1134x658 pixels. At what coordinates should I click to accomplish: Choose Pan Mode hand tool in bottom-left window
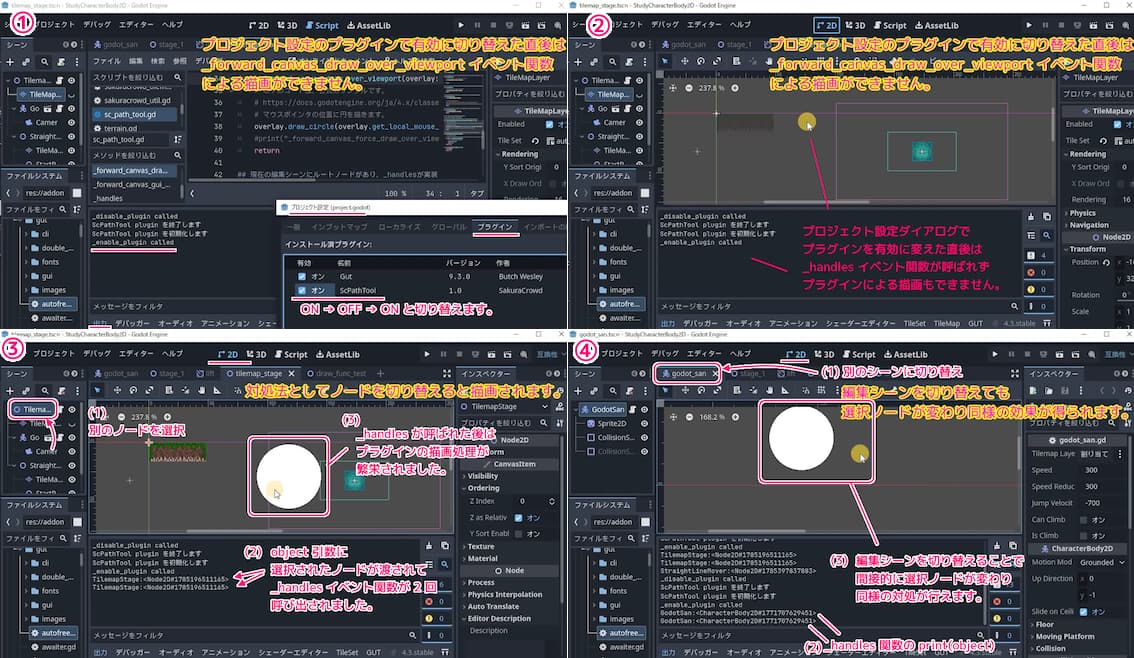click(201, 390)
